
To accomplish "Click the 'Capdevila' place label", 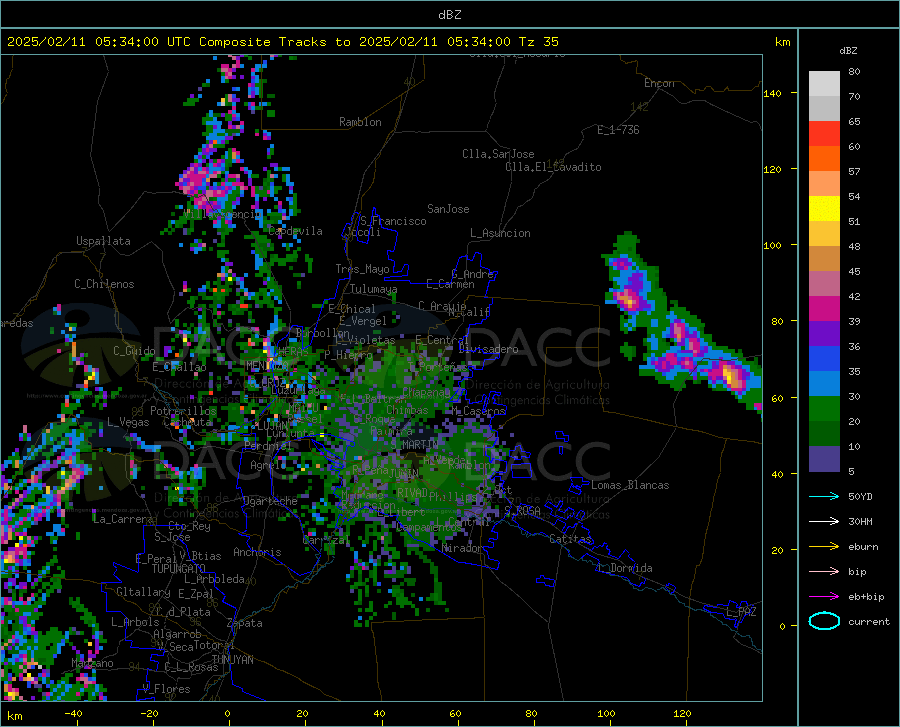I will point(295,231).
